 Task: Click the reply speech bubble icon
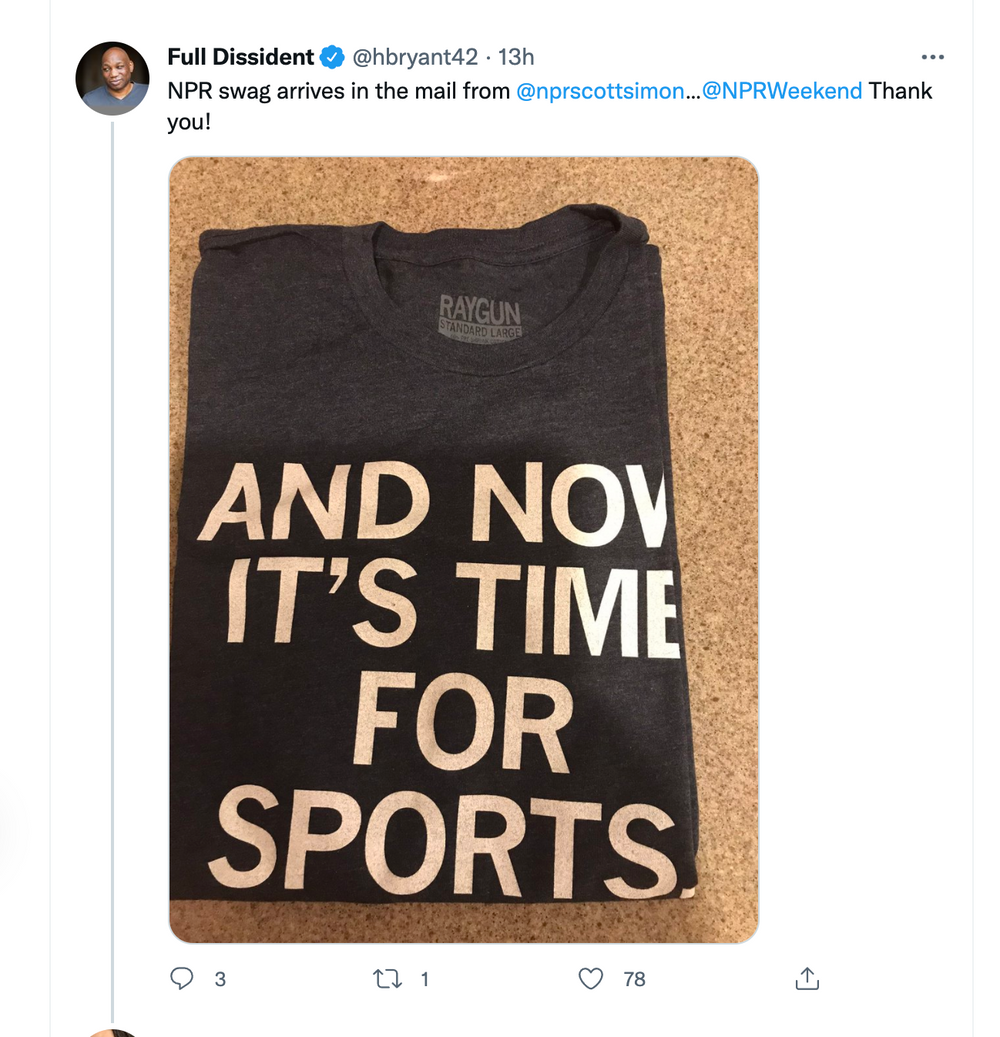(182, 979)
